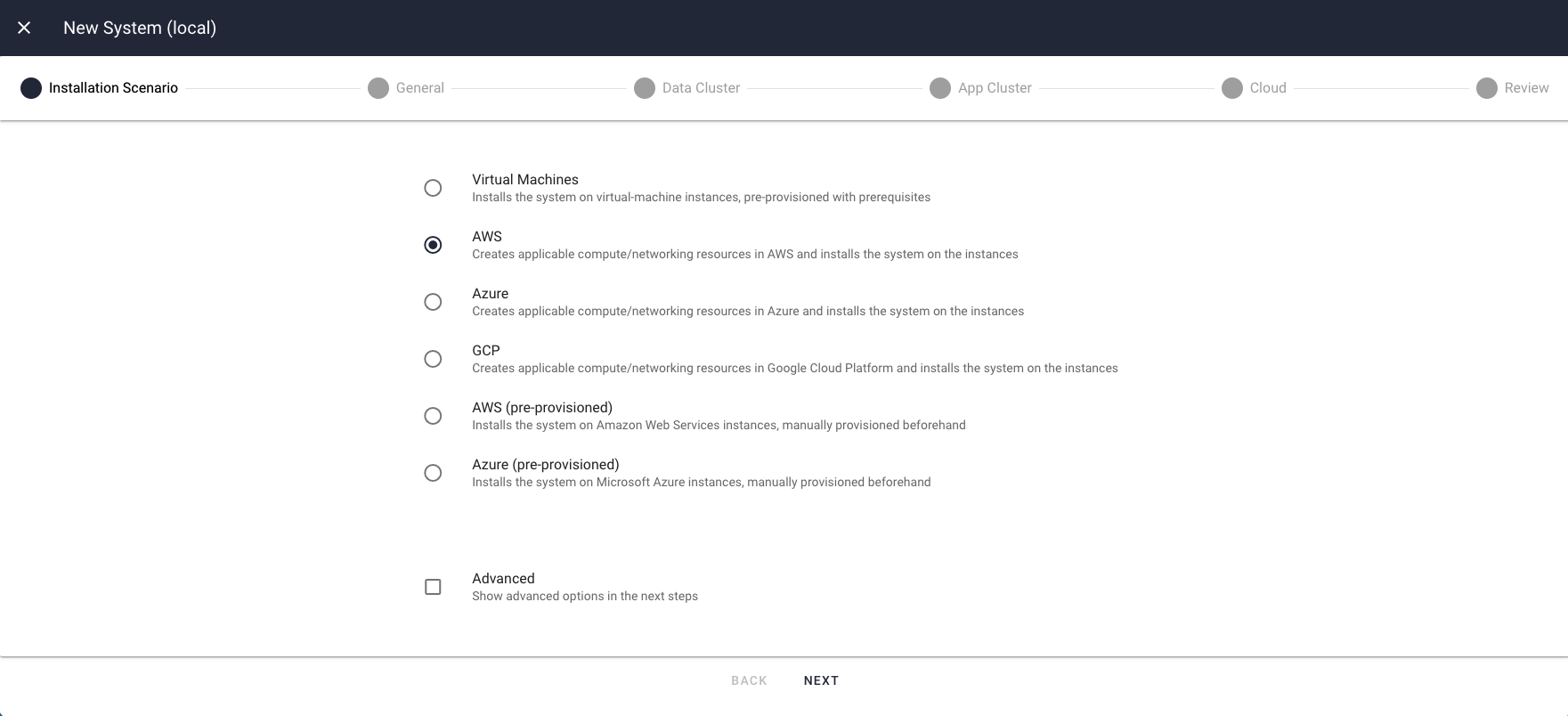
Task: Select AWS (pre-provisioned) radio button
Action: [x=433, y=416]
